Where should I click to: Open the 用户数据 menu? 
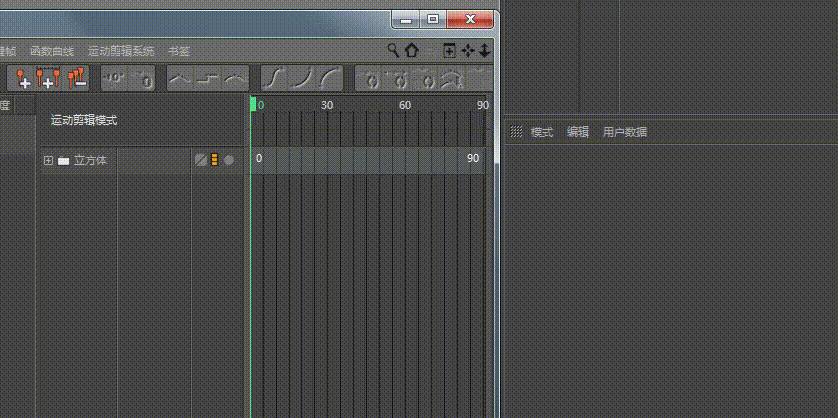coord(625,132)
